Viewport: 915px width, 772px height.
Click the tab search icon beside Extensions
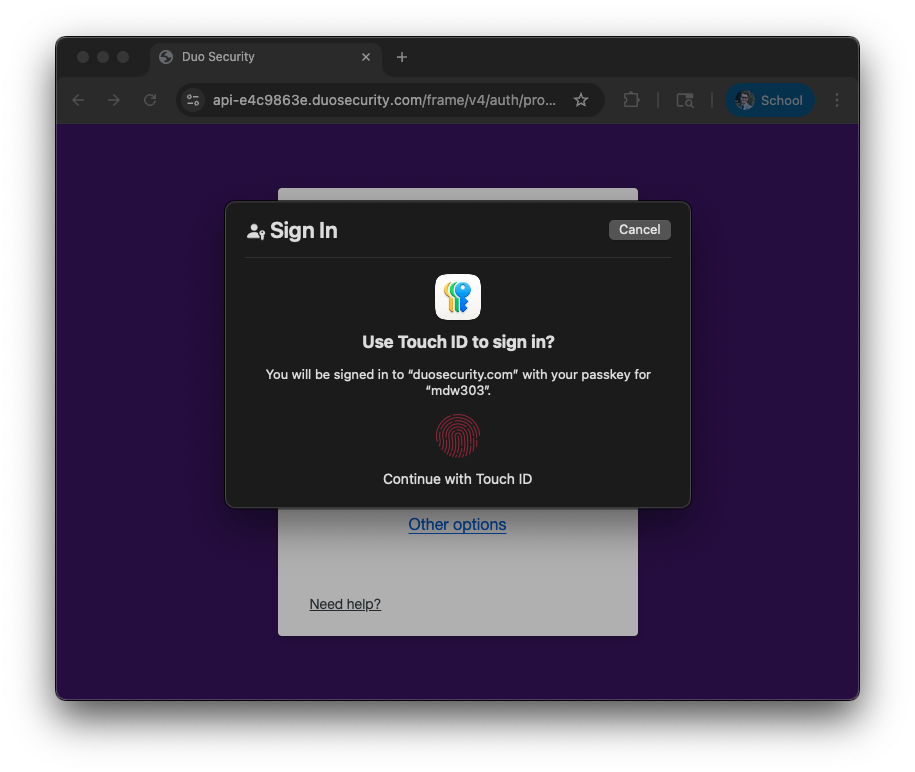point(685,100)
